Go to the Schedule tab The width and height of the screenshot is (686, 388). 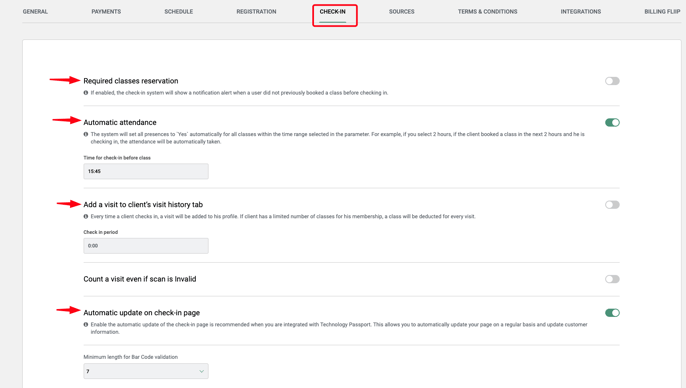pos(178,12)
